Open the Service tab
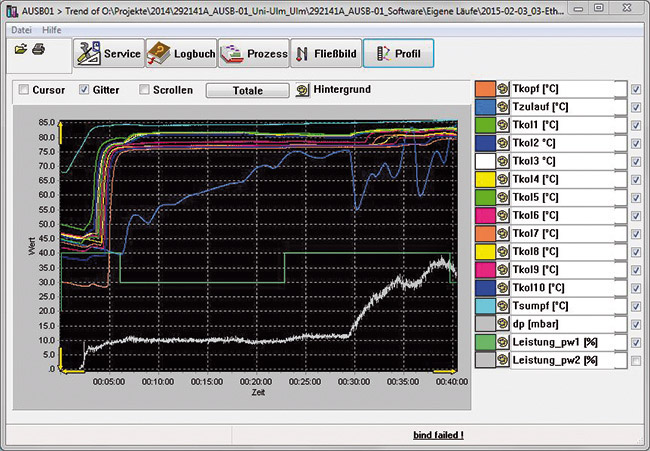This screenshot has height=451, width=650. (x=109, y=53)
